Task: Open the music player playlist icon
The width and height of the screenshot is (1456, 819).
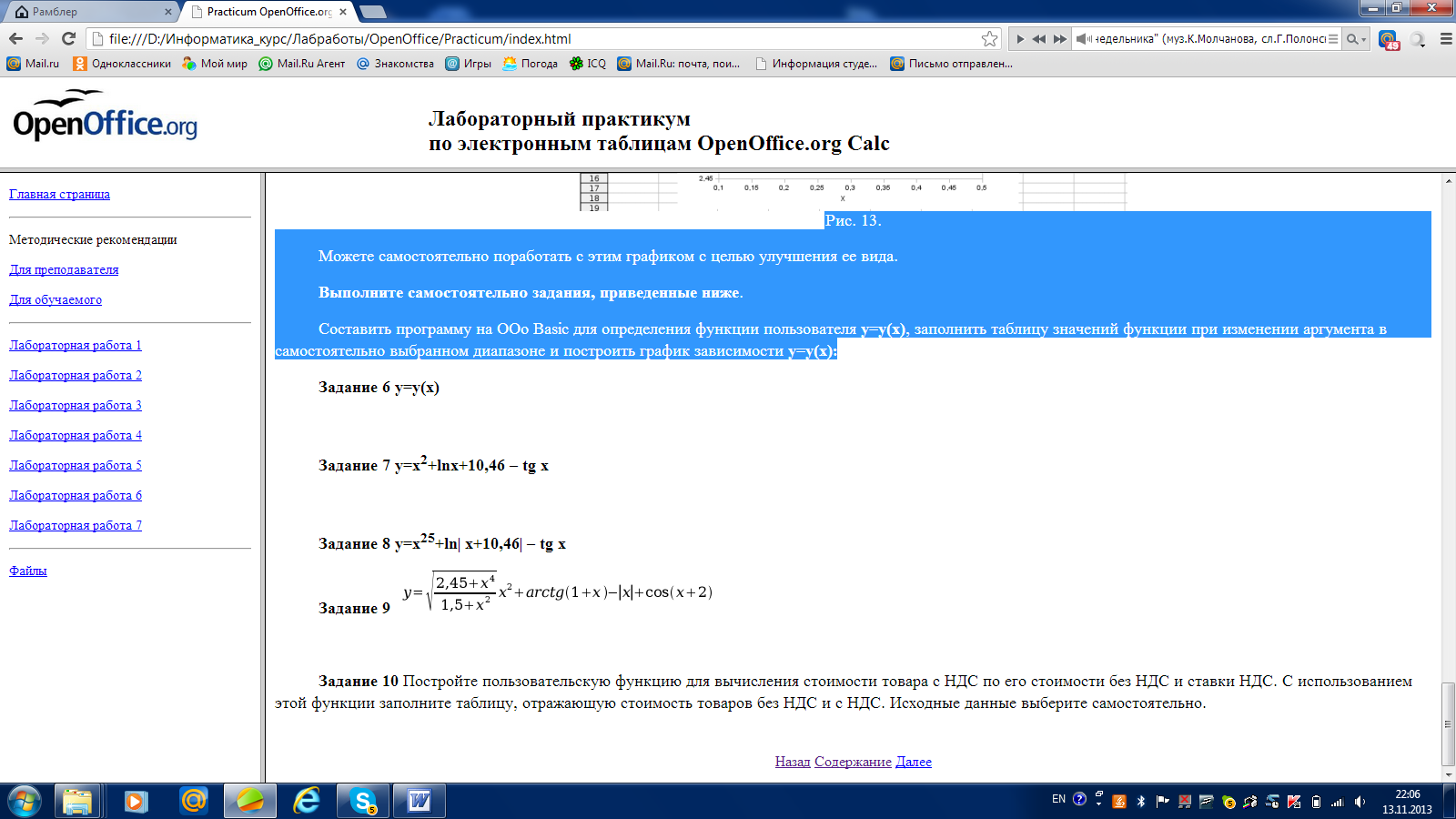Action: click(1333, 39)
